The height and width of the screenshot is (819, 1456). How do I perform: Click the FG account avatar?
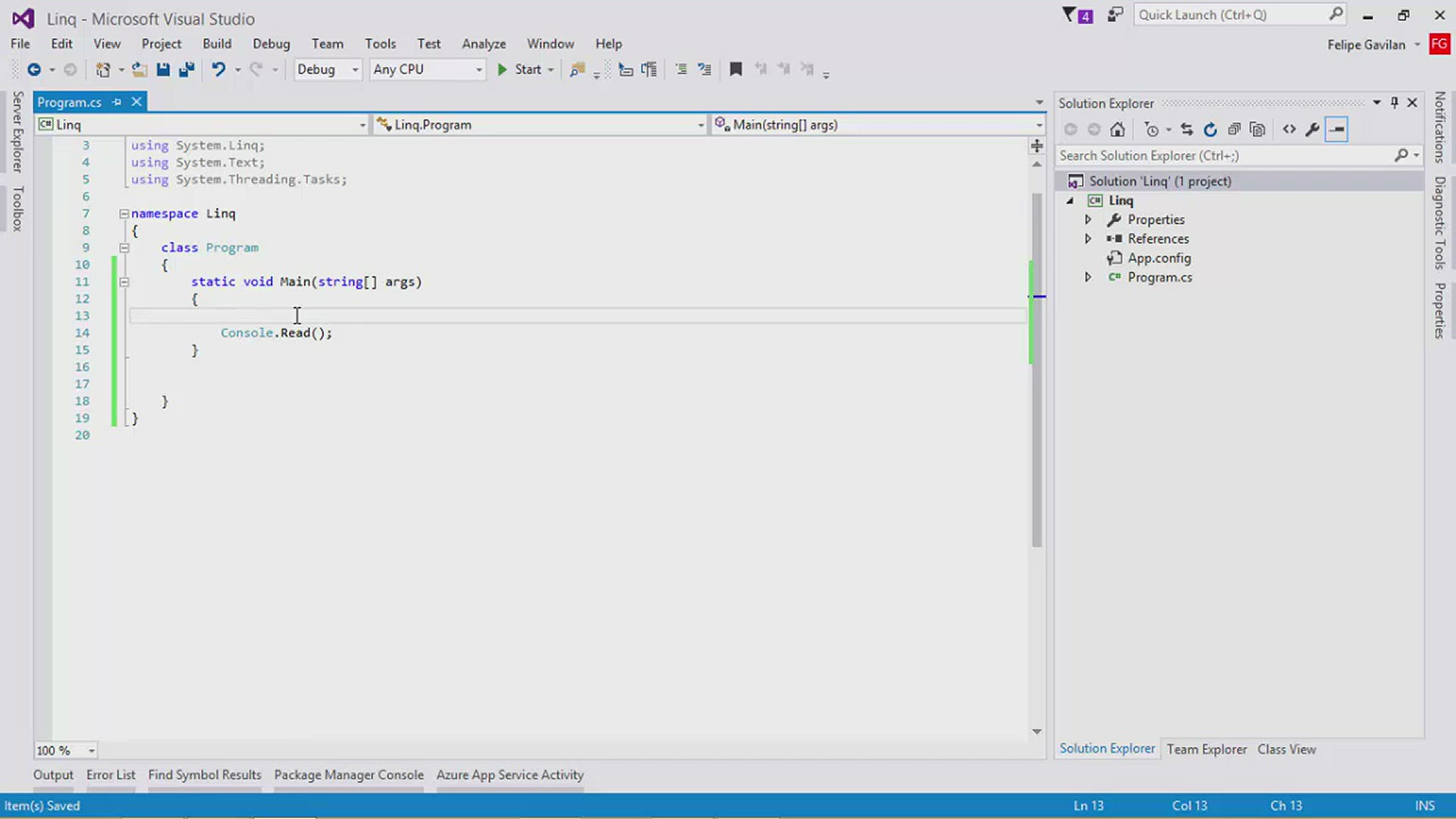(x=1439, y=44)
